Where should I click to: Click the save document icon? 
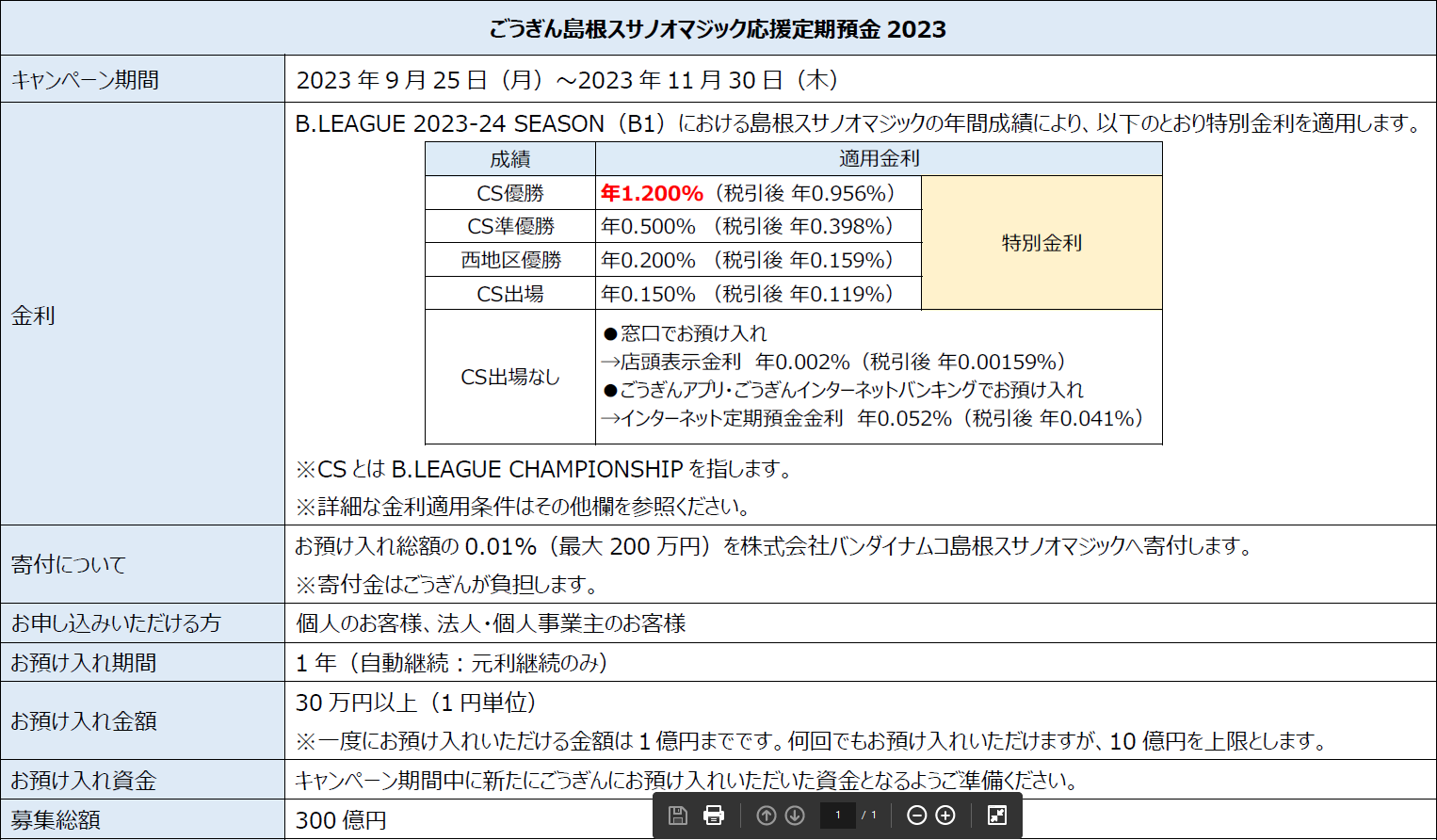click(677, 816)
